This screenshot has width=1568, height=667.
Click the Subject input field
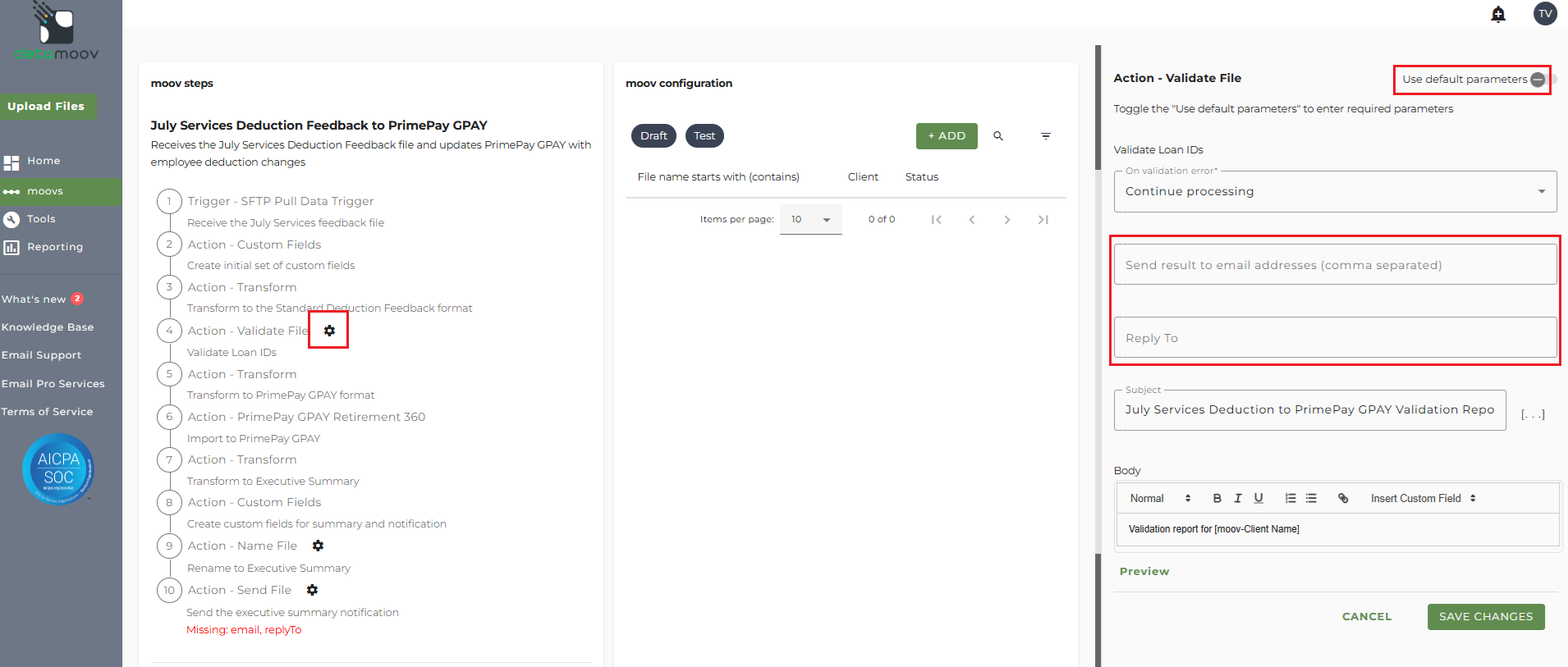pos(1309,410)
